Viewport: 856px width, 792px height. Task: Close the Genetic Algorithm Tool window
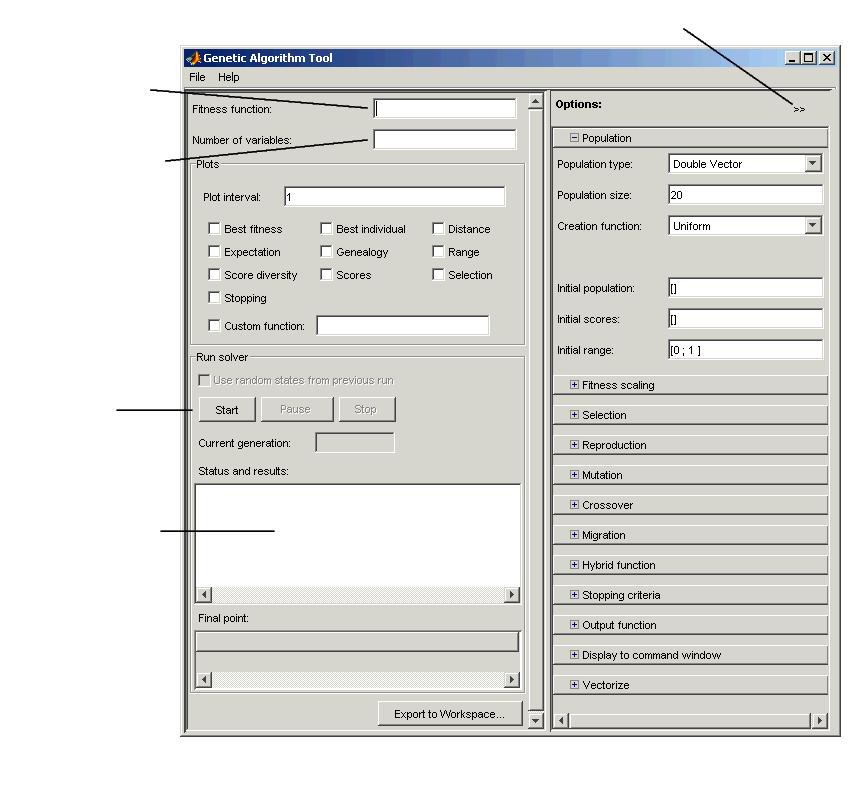827,58
